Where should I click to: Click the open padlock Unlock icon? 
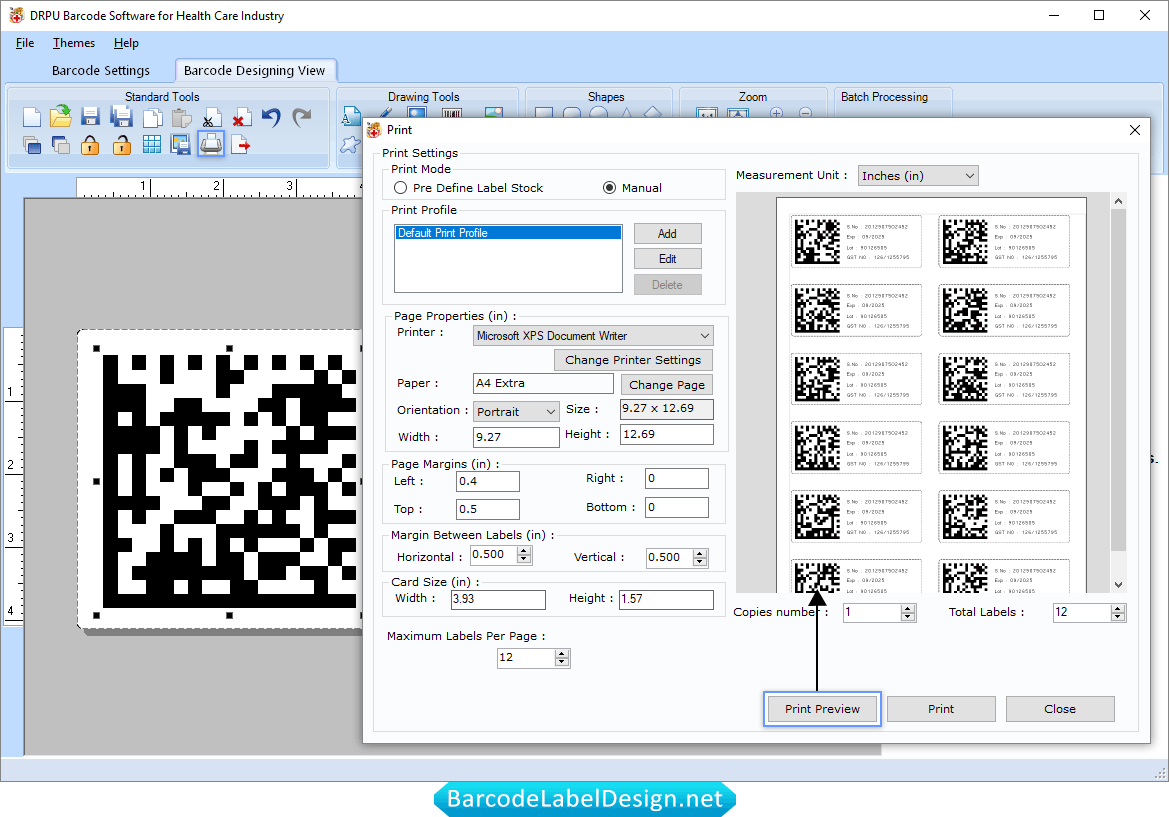point(122,145)
